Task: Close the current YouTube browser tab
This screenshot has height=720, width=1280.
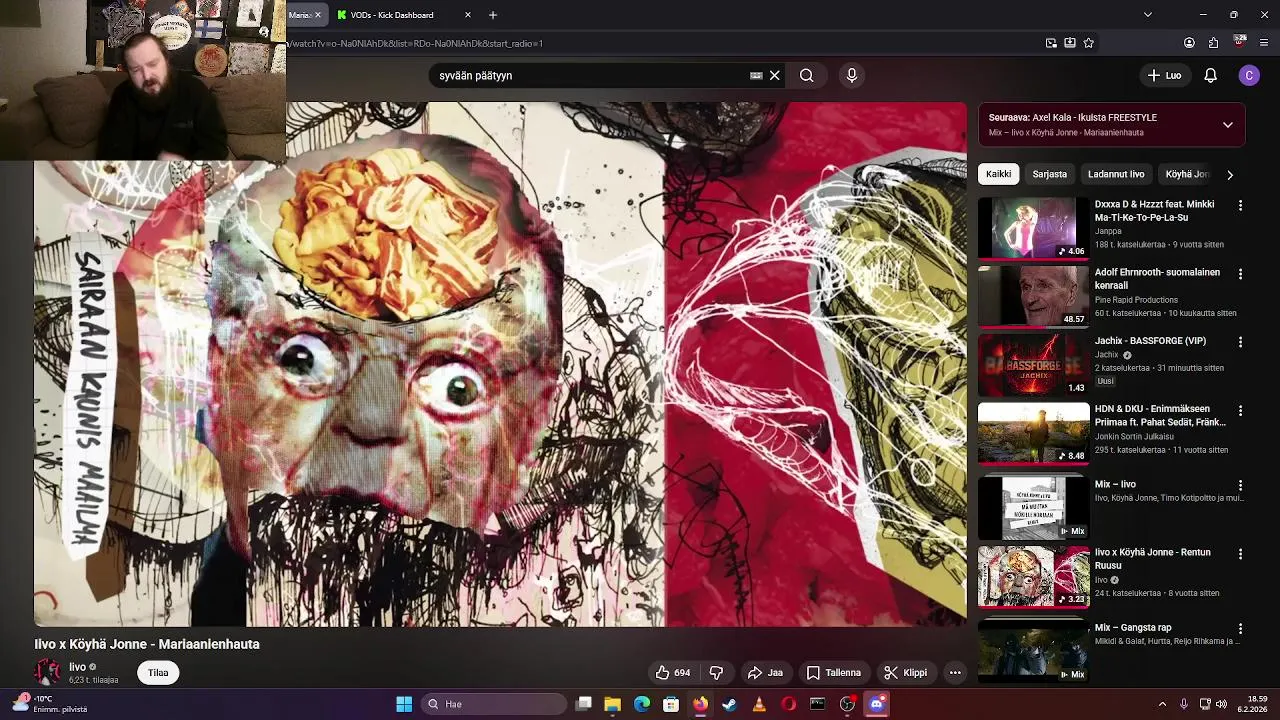Action: (318, 15)
